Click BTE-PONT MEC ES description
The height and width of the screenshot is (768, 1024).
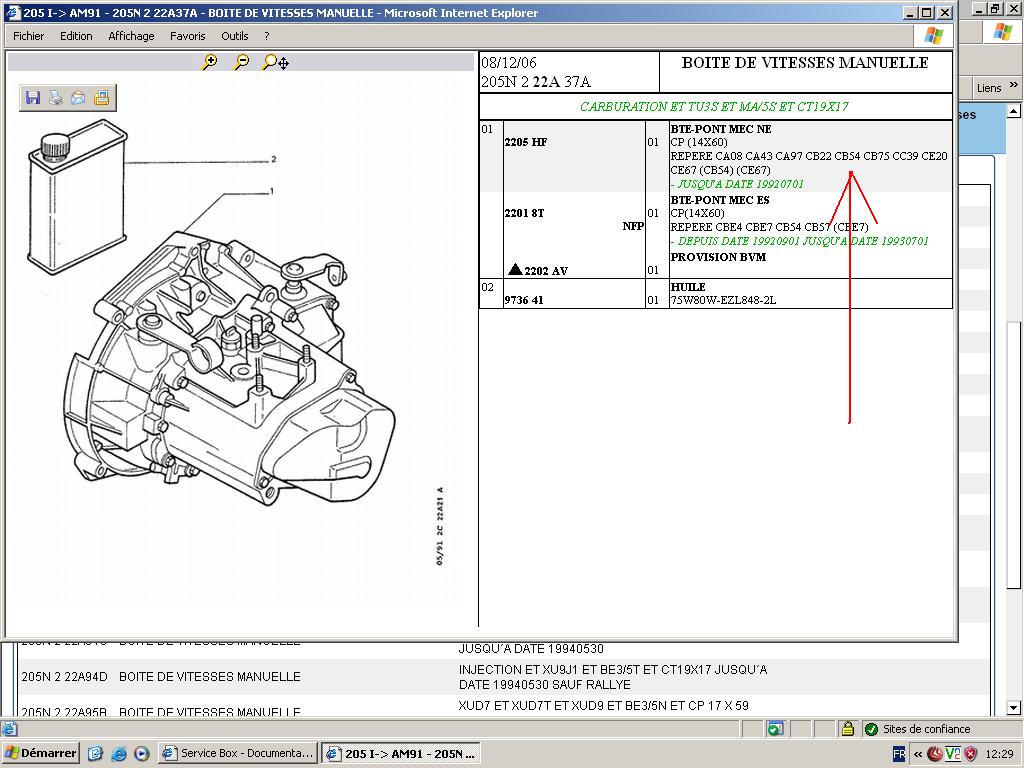click(720, 200)
